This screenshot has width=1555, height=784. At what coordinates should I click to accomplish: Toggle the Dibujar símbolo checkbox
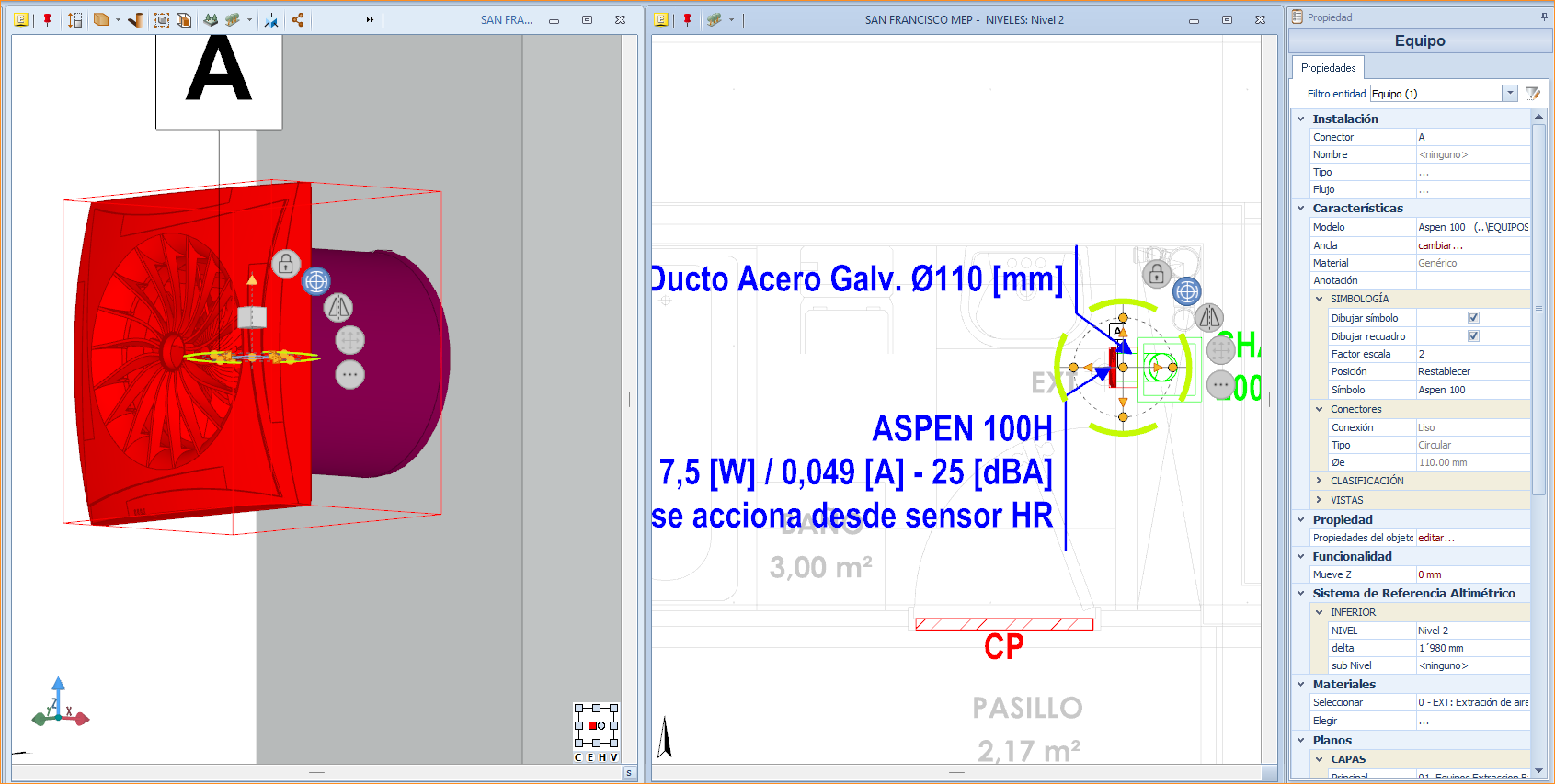1473,318
